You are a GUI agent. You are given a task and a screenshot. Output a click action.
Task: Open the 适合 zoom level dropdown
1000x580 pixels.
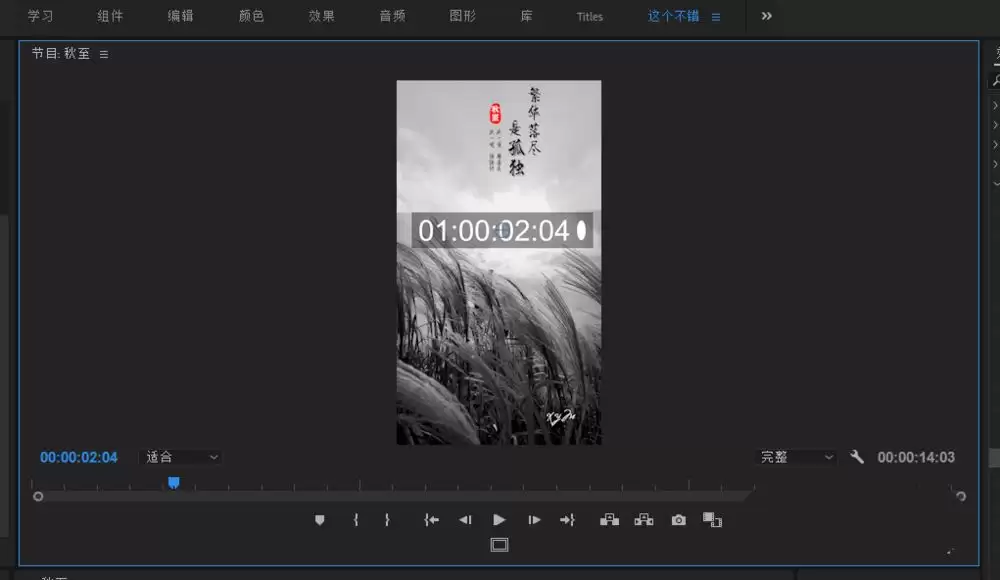tap(181, 457)
